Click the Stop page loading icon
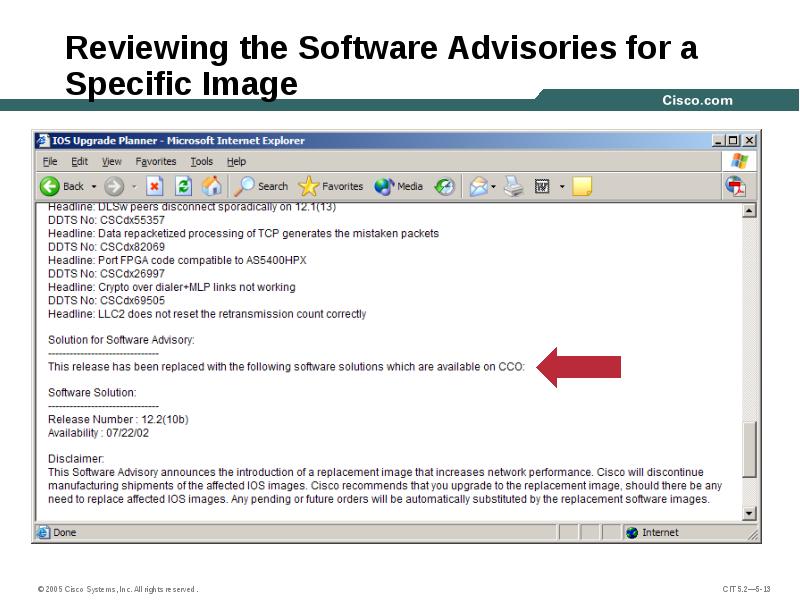 [155, 186]
